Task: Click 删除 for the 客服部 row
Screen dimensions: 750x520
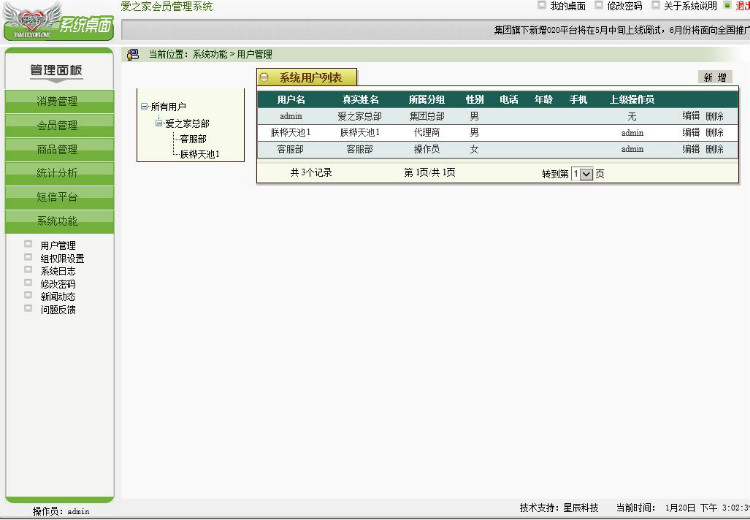Action: point(714,149)
